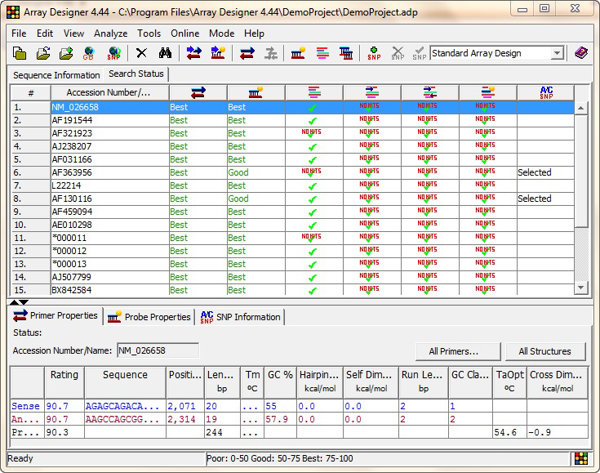The width and height of the screenshot is (600, 473).
Task: Click the Rating column header
Action: [x=64, y=382]
